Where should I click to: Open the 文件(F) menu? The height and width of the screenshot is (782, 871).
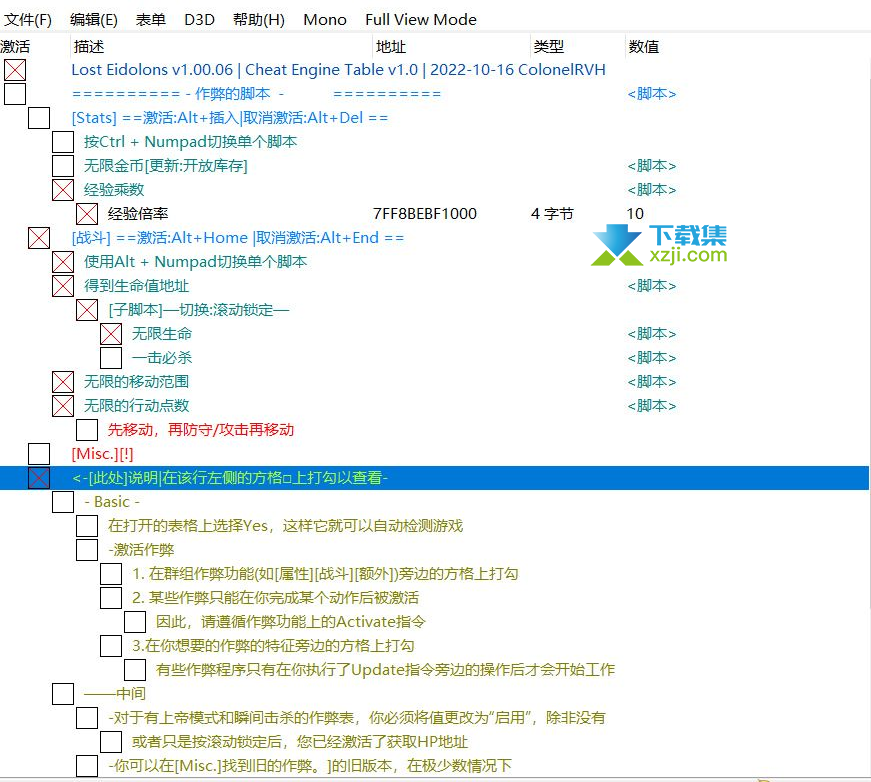pos(28,20)
